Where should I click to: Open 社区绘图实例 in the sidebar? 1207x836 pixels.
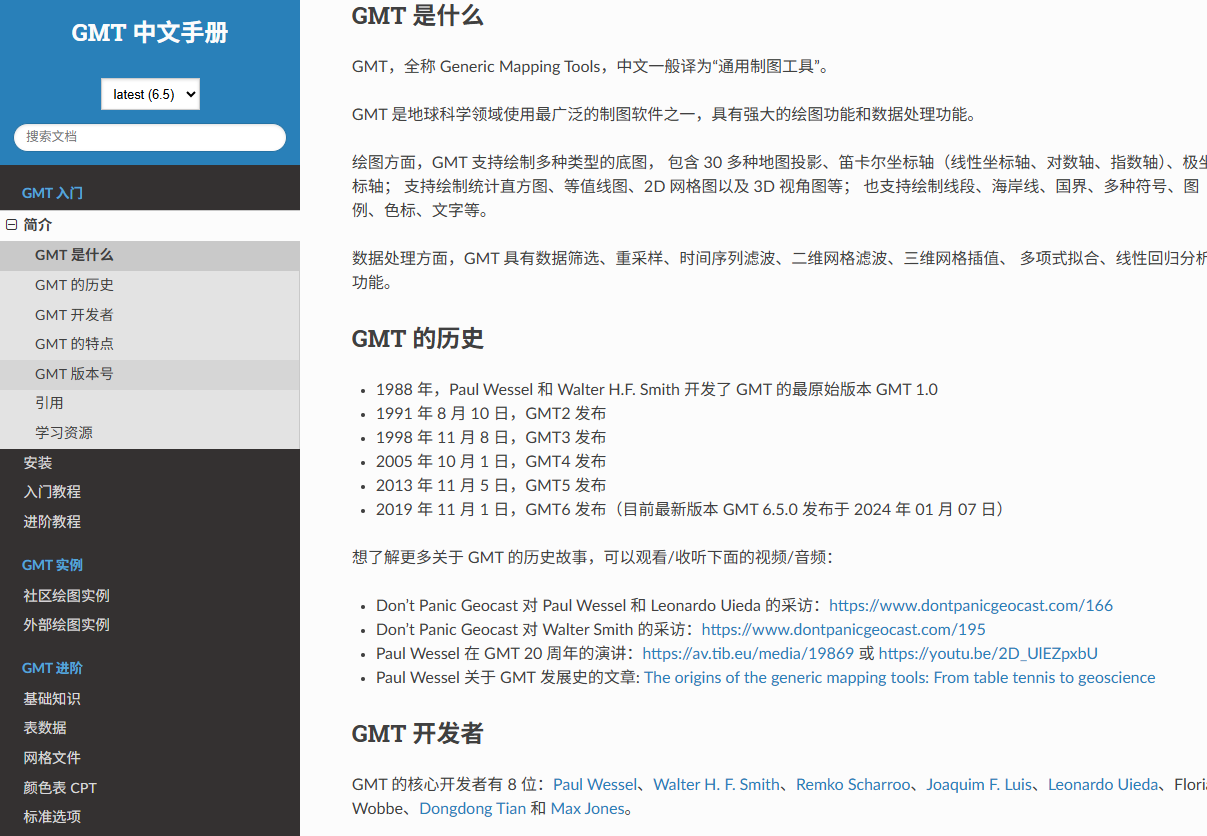150,596
